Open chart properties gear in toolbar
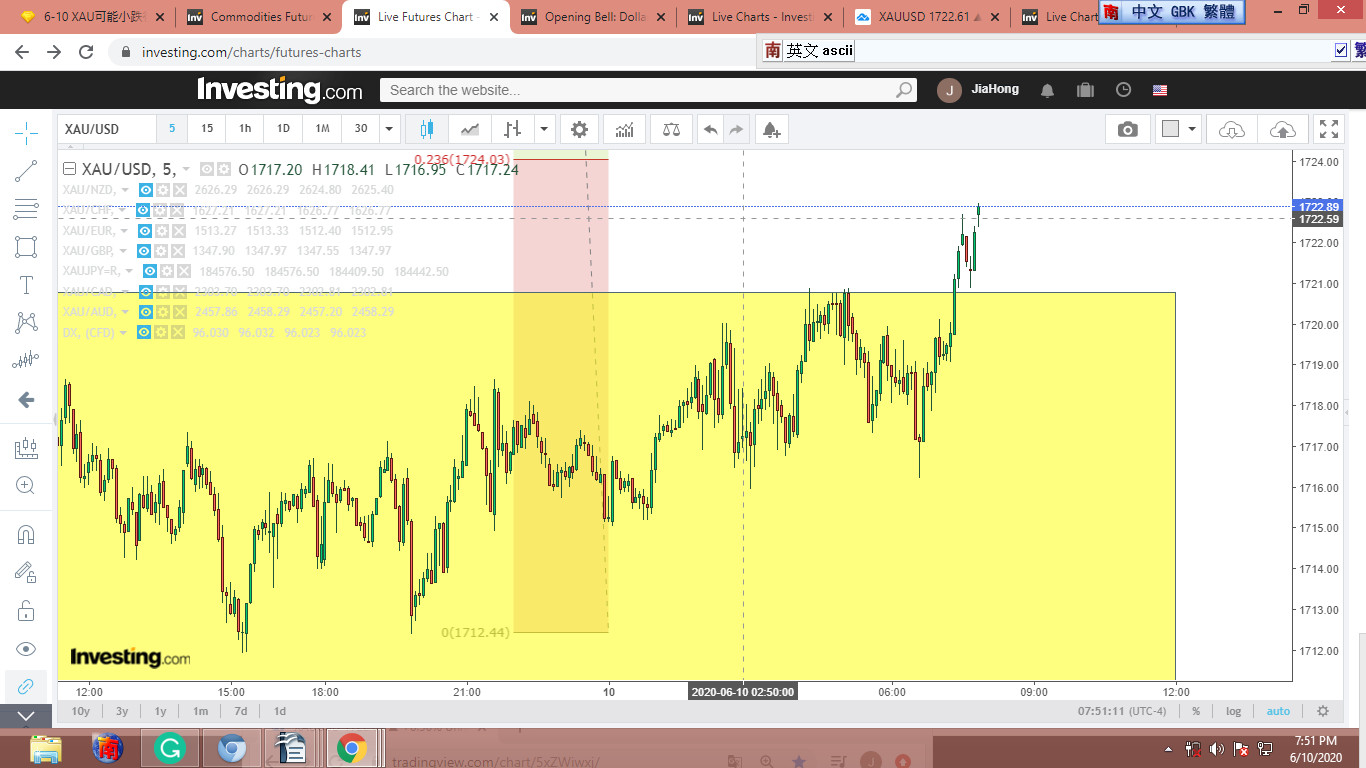Viewport: 1366px width, 768px height. point(579,129)
